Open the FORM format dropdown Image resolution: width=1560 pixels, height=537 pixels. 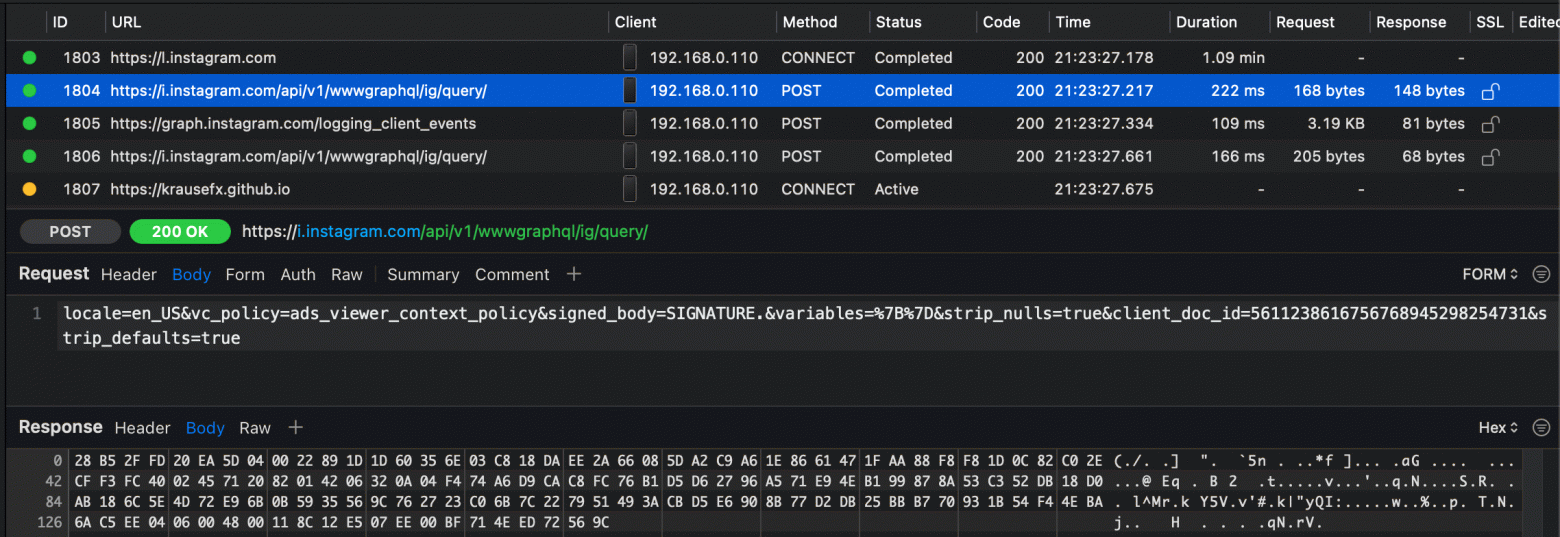point(1490,274)
